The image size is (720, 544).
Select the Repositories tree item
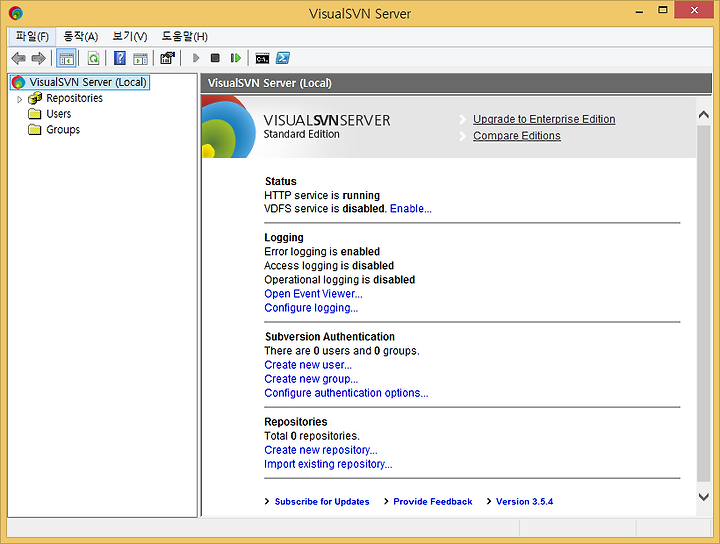tap(74, 98)
